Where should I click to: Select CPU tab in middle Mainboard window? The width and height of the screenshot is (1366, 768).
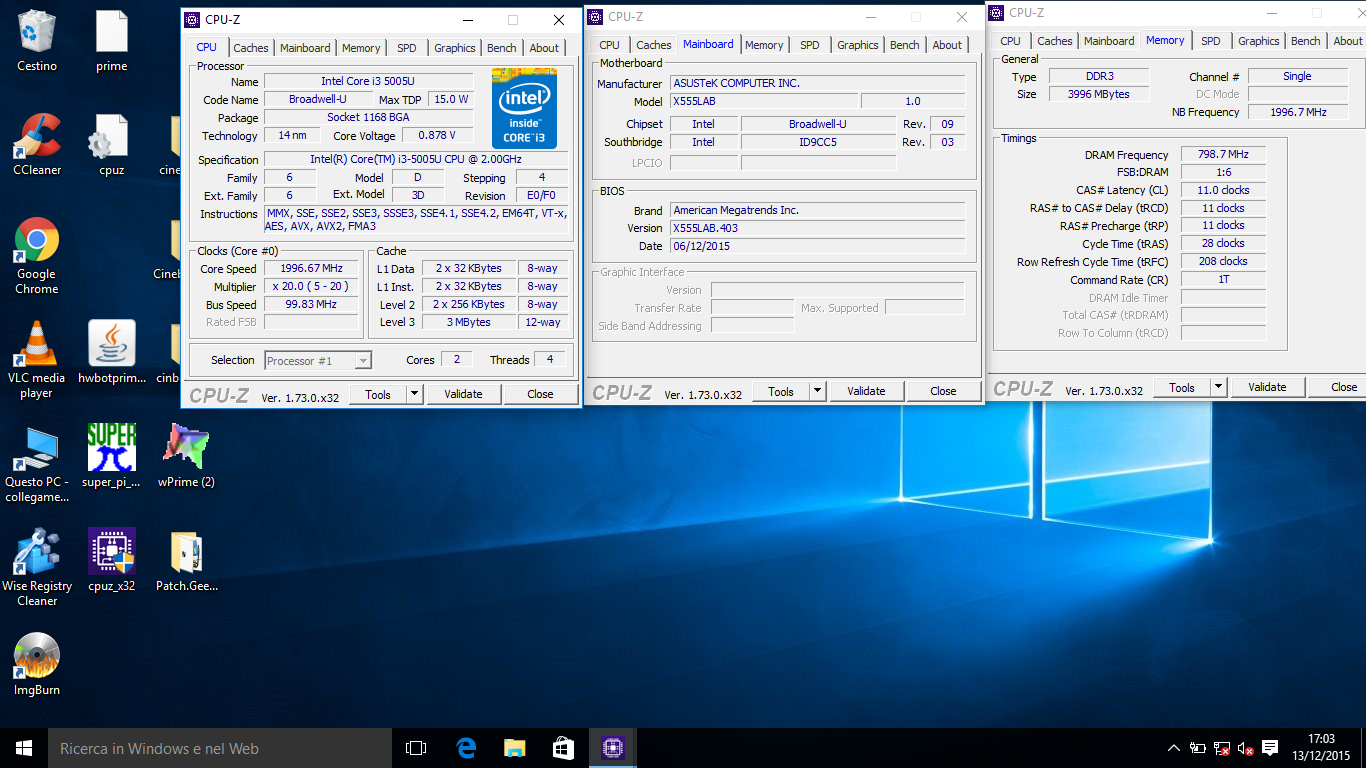click(610, 45)
